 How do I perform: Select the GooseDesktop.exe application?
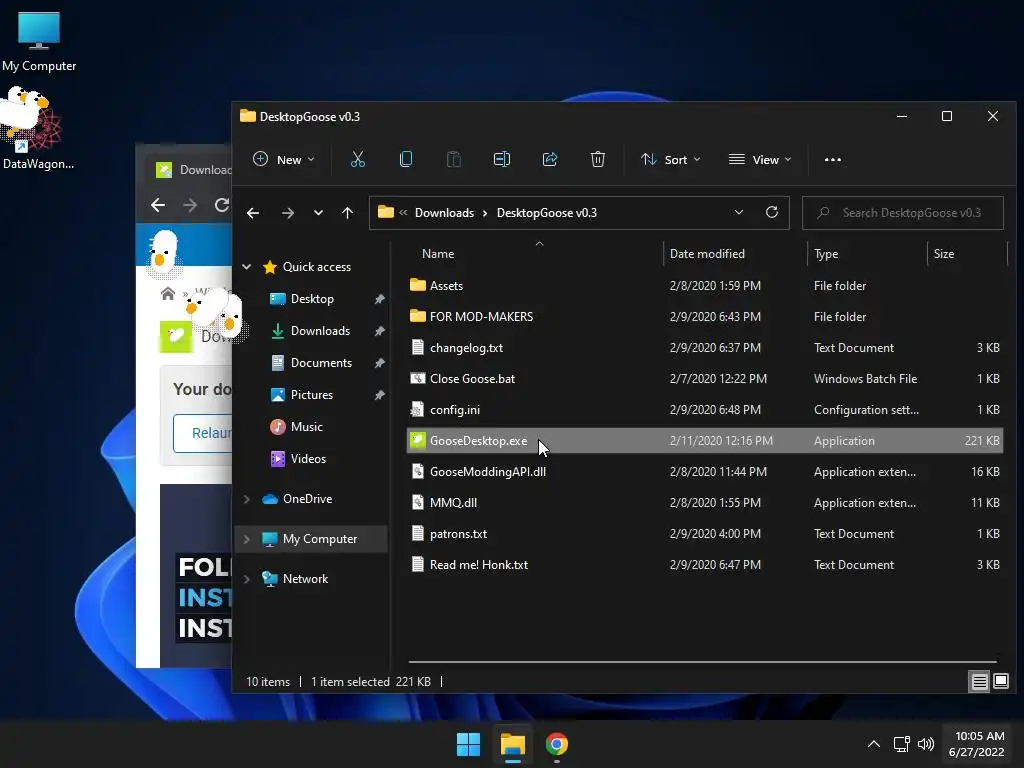(x=705, y=441)
